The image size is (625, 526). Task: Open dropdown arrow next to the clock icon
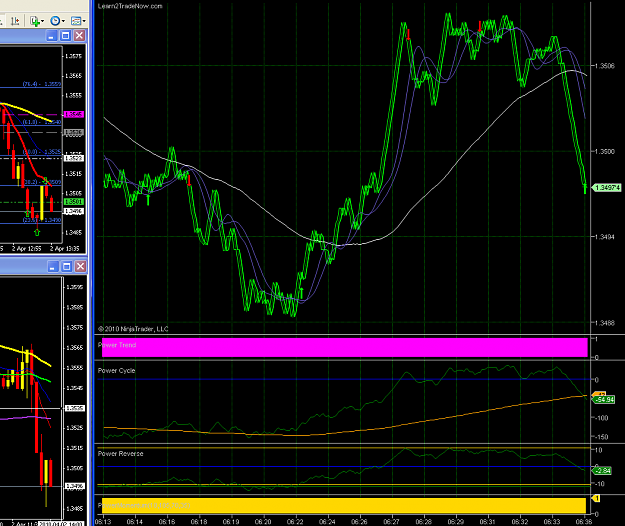[63, 21]
